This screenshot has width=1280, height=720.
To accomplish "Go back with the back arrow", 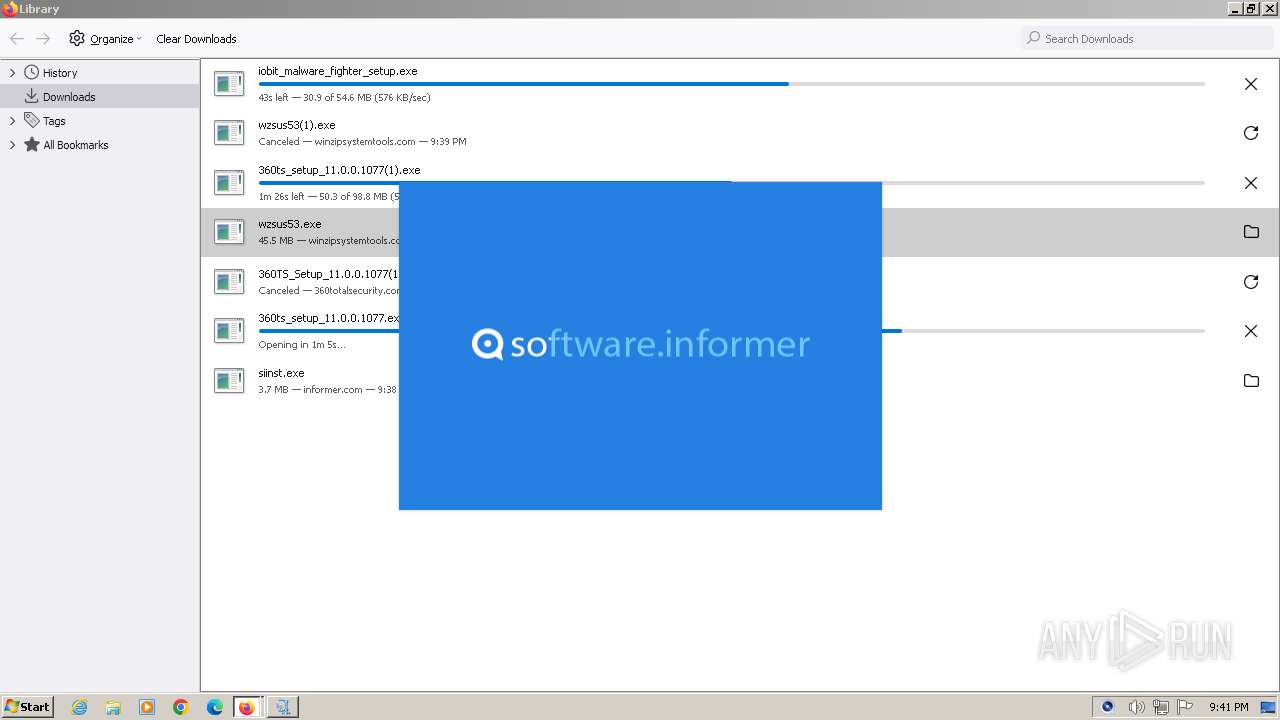I will [x=17, y=39].
